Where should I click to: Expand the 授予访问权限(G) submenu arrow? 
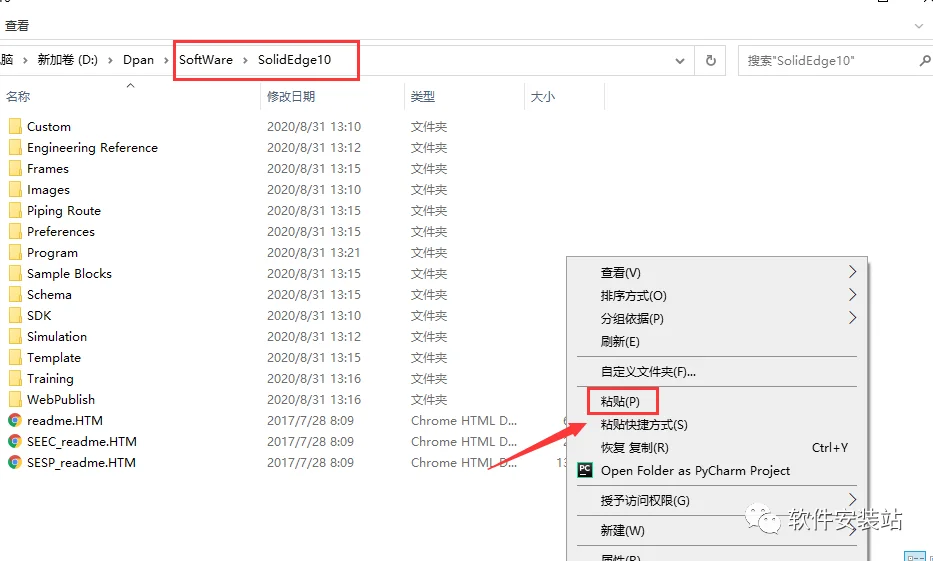pyautogui.click(x=853, y=499)
